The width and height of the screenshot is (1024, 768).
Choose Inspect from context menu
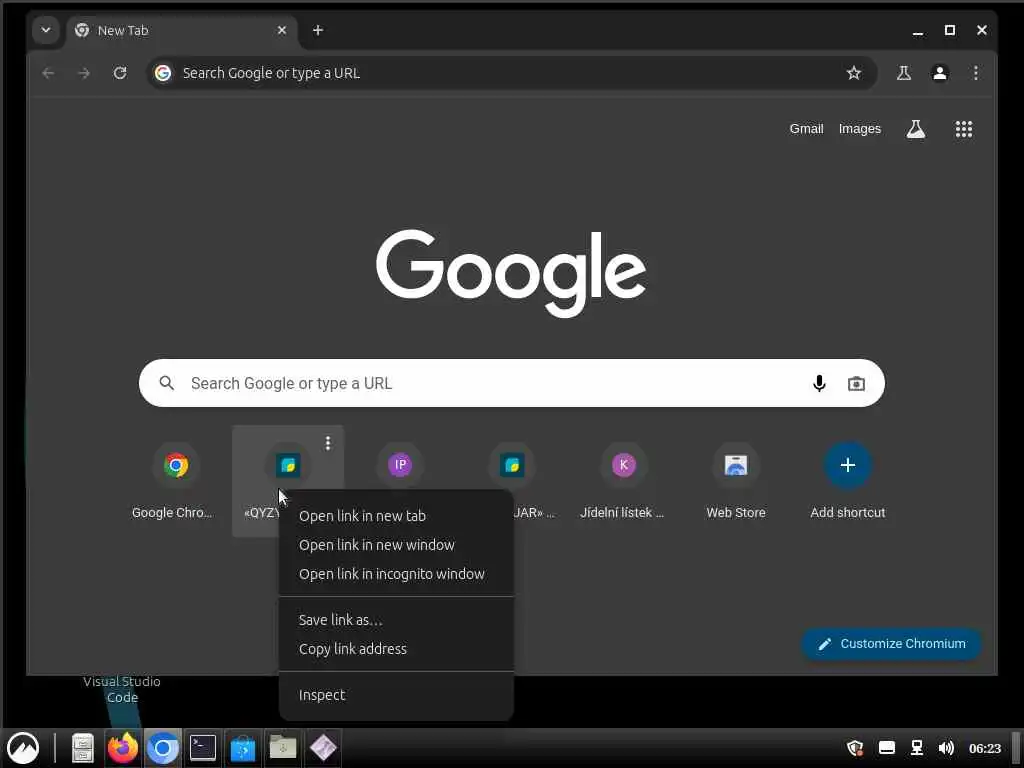coord(396,695)
